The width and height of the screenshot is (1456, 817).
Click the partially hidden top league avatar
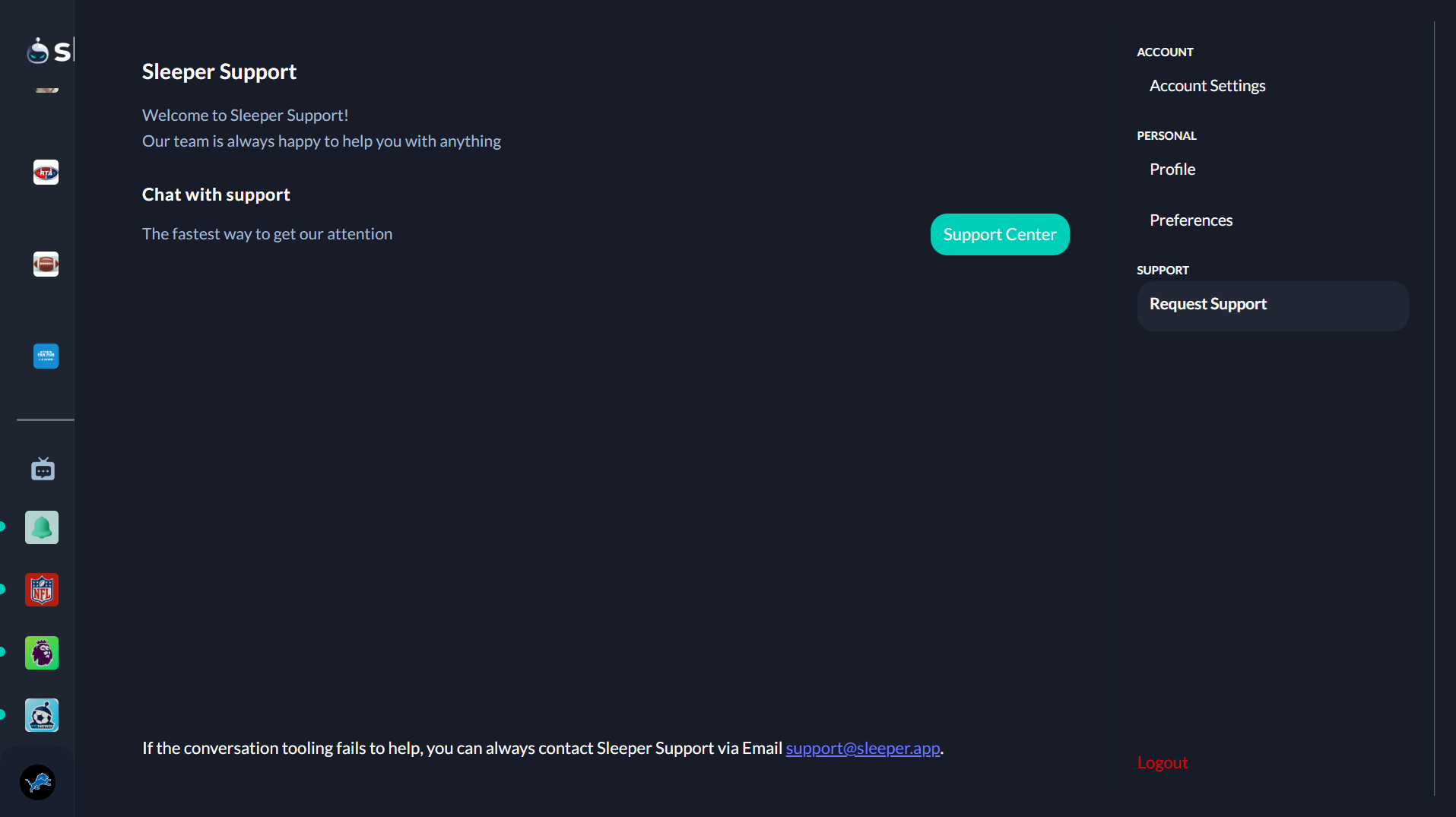click(46, 90)
